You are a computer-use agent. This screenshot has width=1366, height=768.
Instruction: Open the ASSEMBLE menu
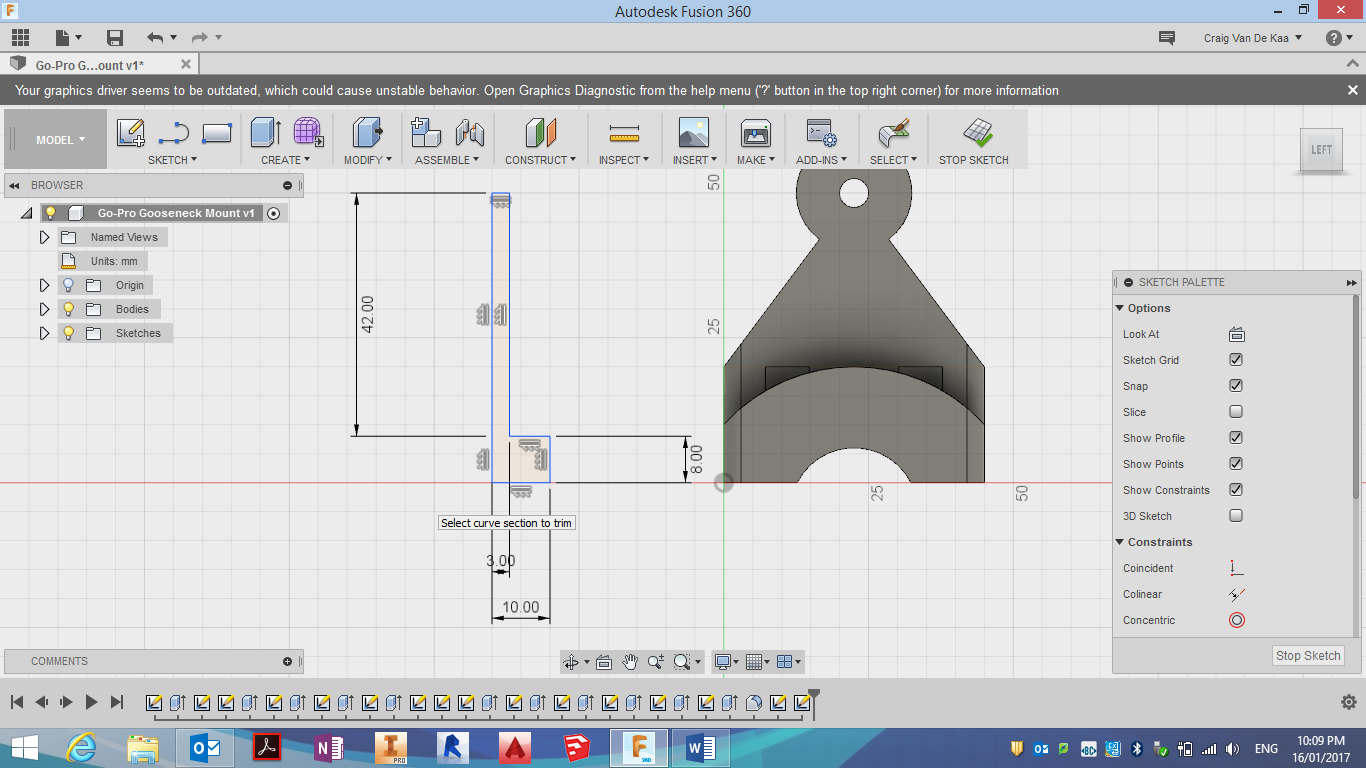click(447, 160)
